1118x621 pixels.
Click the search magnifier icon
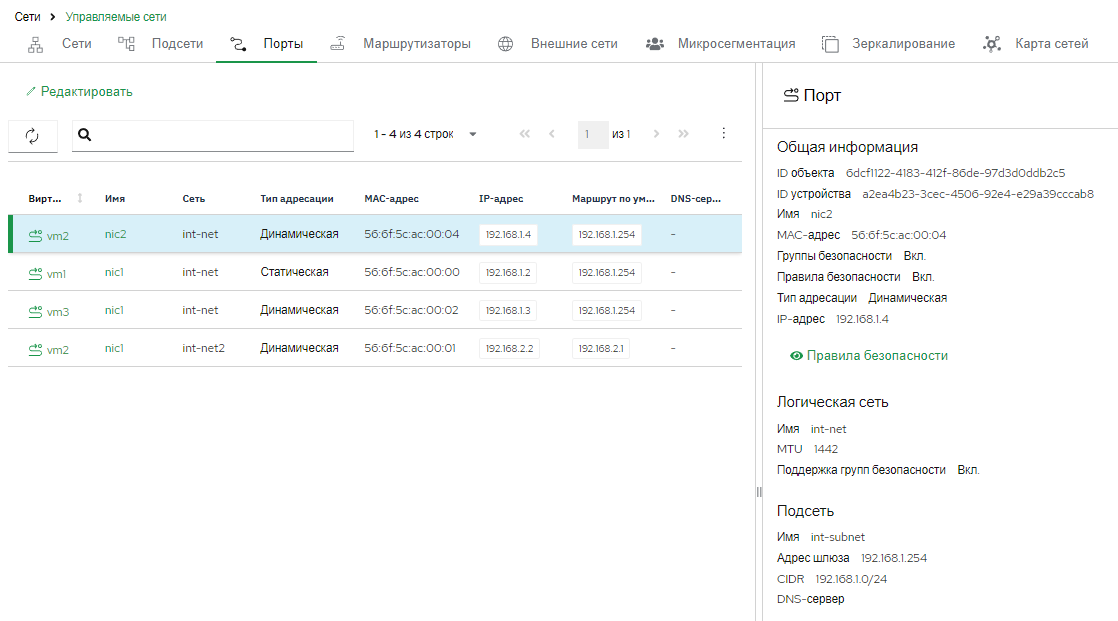coord(84,135)
